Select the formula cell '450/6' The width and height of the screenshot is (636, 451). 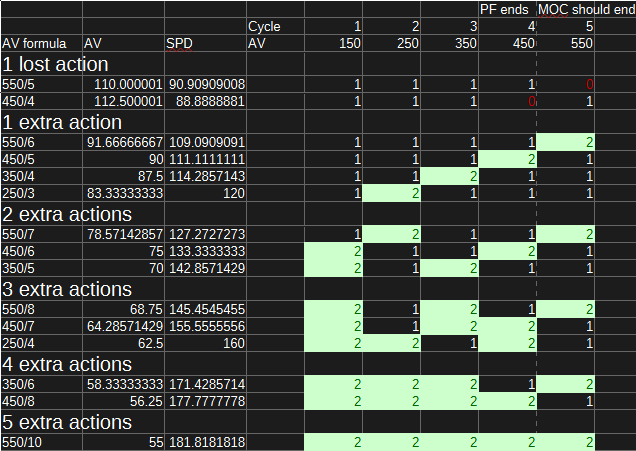pyautogui.click(x=41, y=251)
